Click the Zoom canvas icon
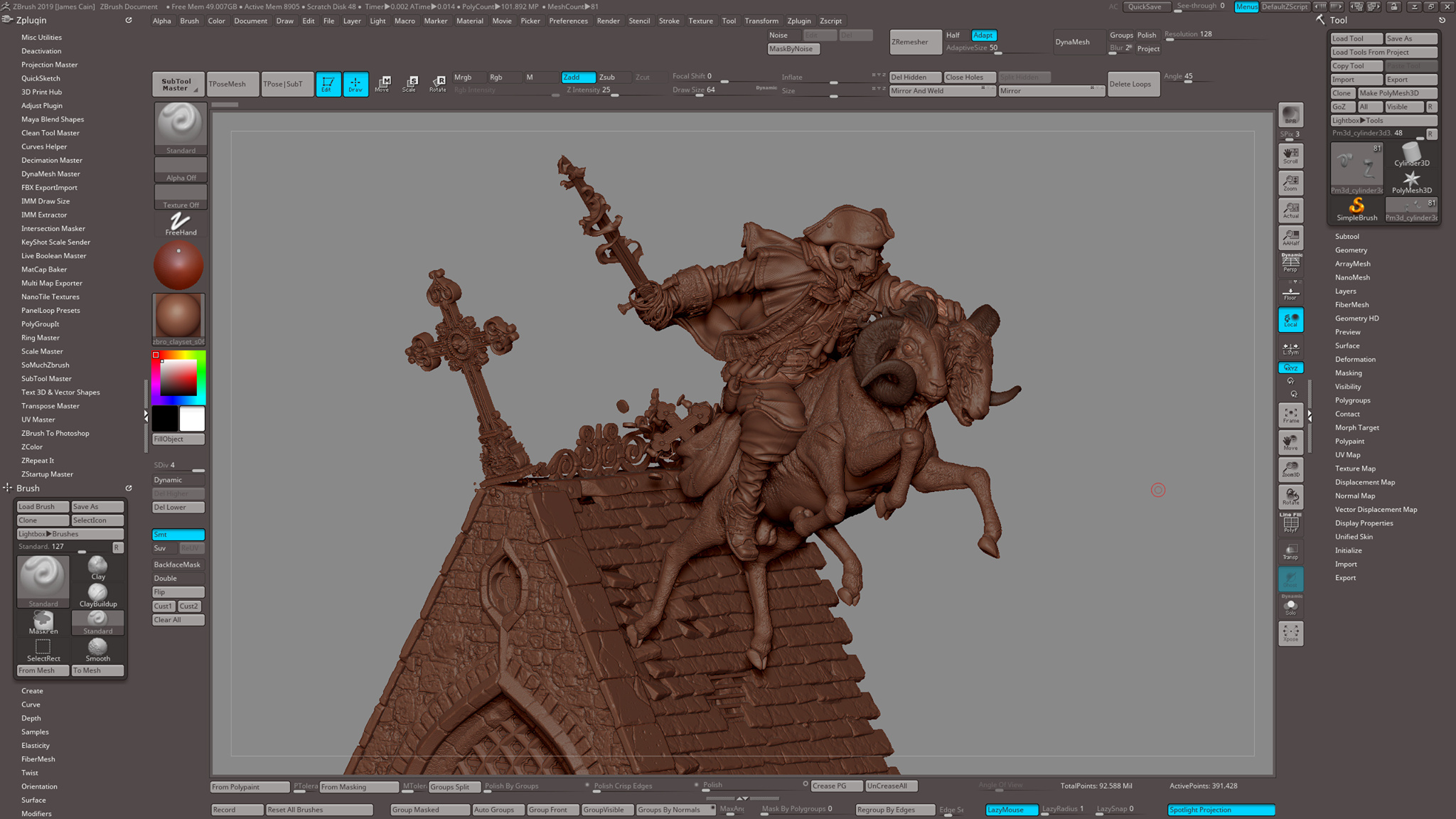The width and height of the screenshot is (1456, 819). click(1290, 183)
